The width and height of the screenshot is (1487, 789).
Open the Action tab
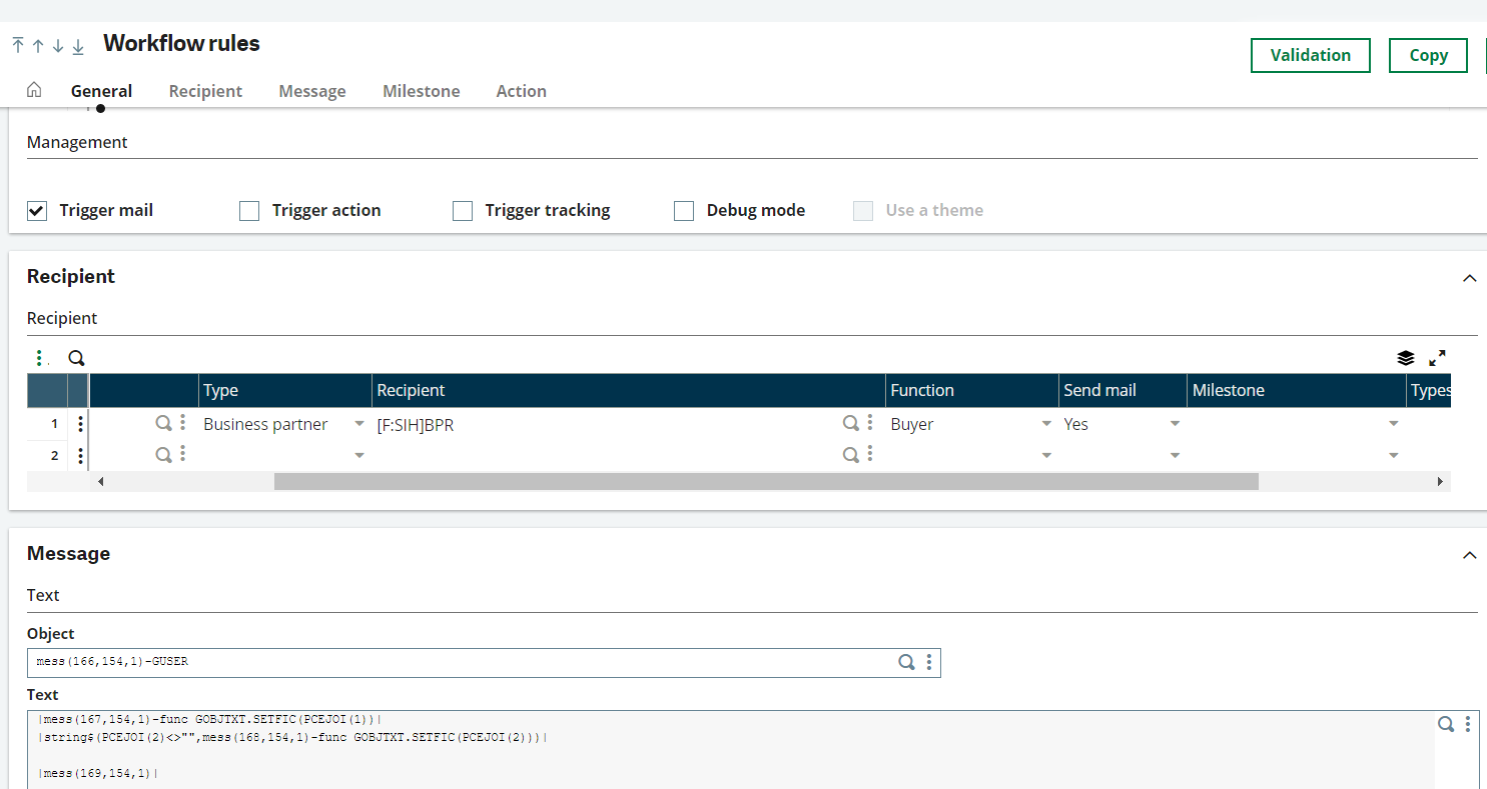tap(521, 91)
